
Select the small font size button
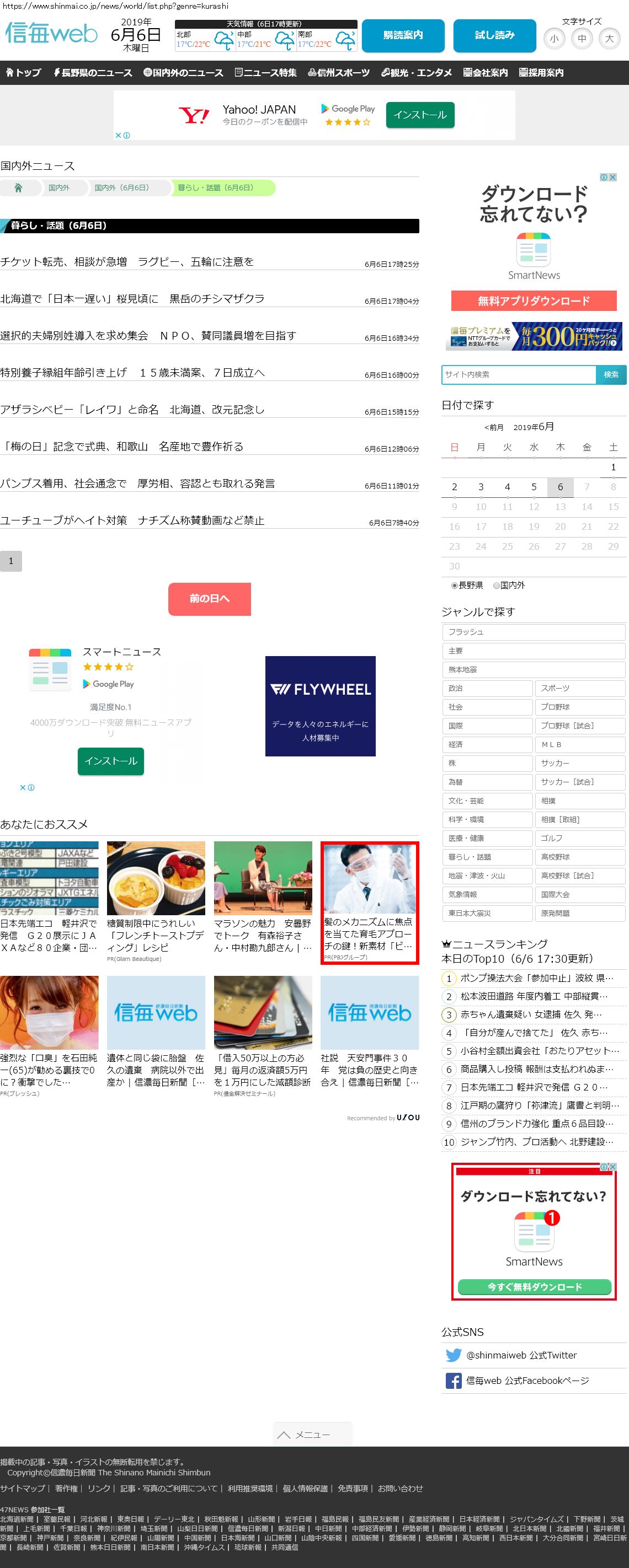(553, 39)
